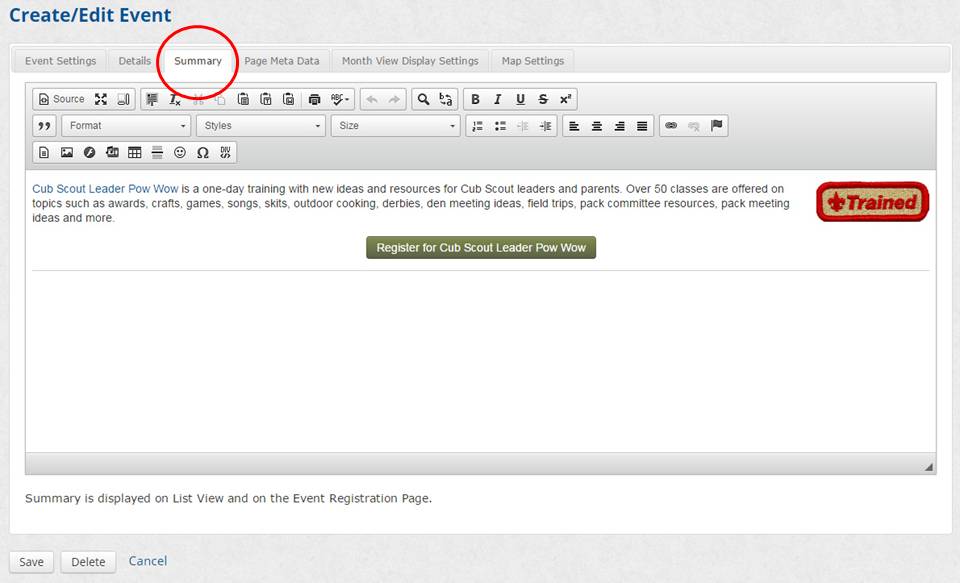
Task: Insert a horizontal line
Action: (x=157, y=152)
